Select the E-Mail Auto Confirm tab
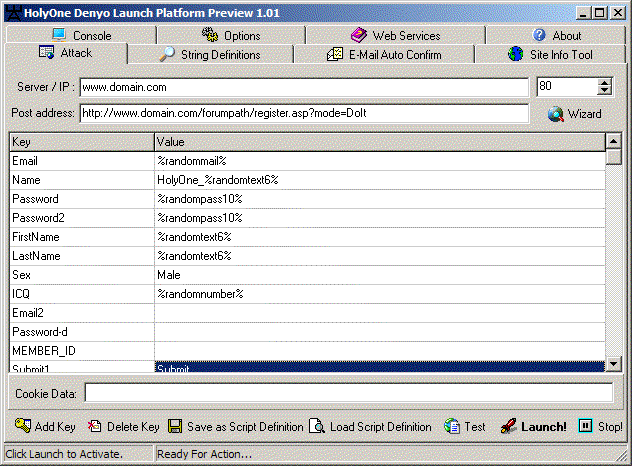Viewport: 632px width, 466px height. [x=384, y=54]
